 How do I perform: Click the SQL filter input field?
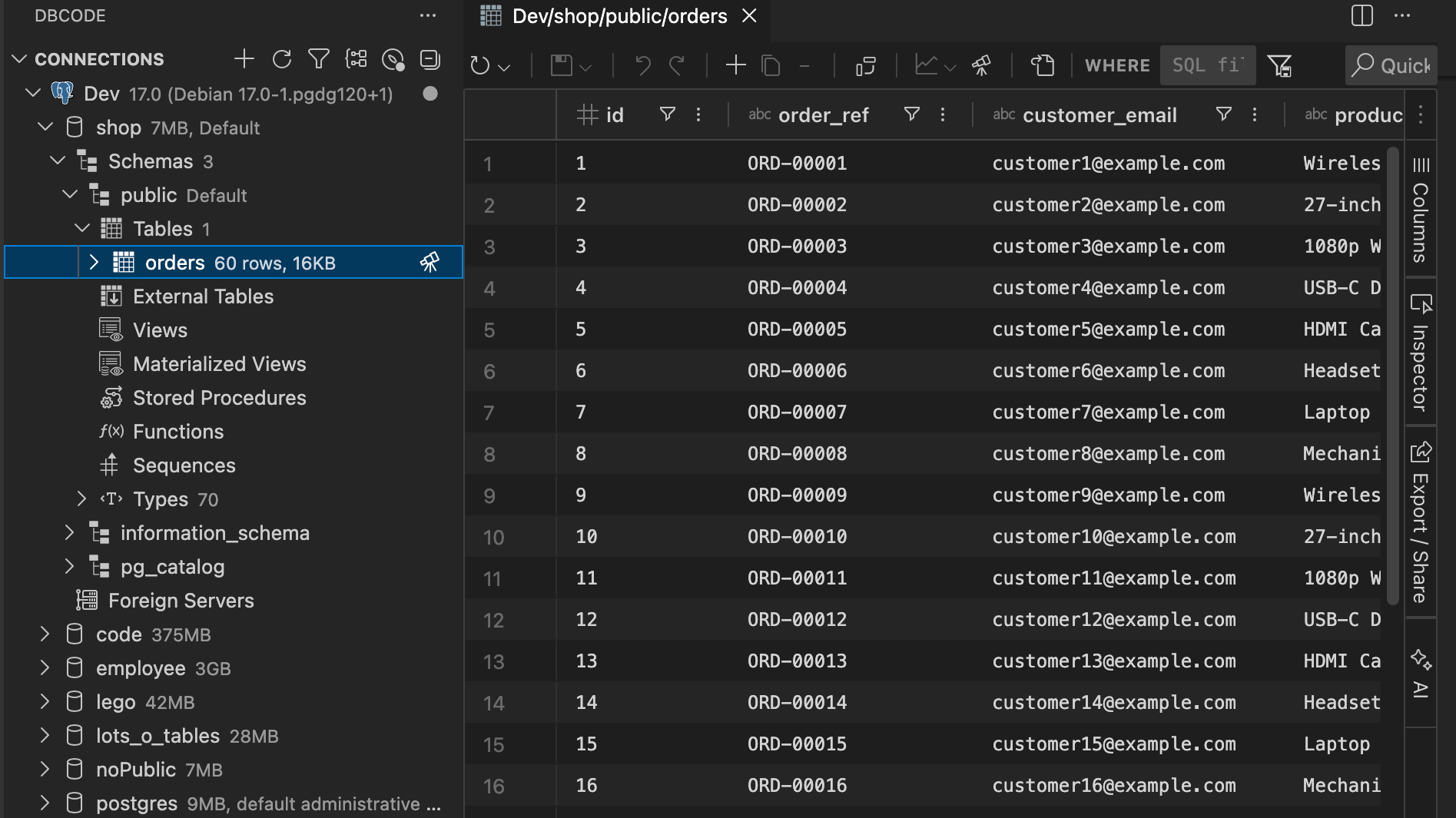tap(1207, 65)
